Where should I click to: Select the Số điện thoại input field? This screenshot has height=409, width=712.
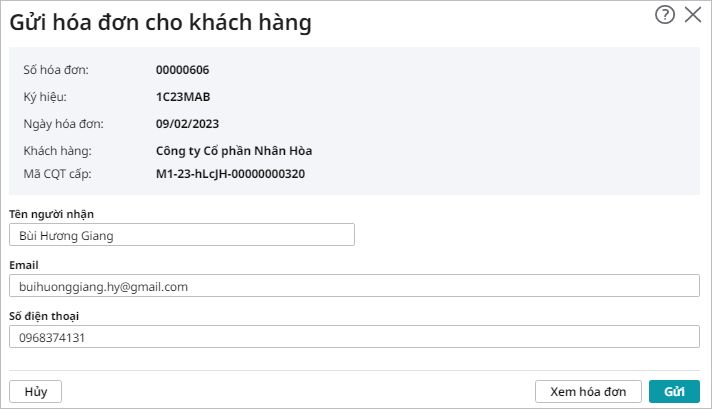(x=353, y=337)
